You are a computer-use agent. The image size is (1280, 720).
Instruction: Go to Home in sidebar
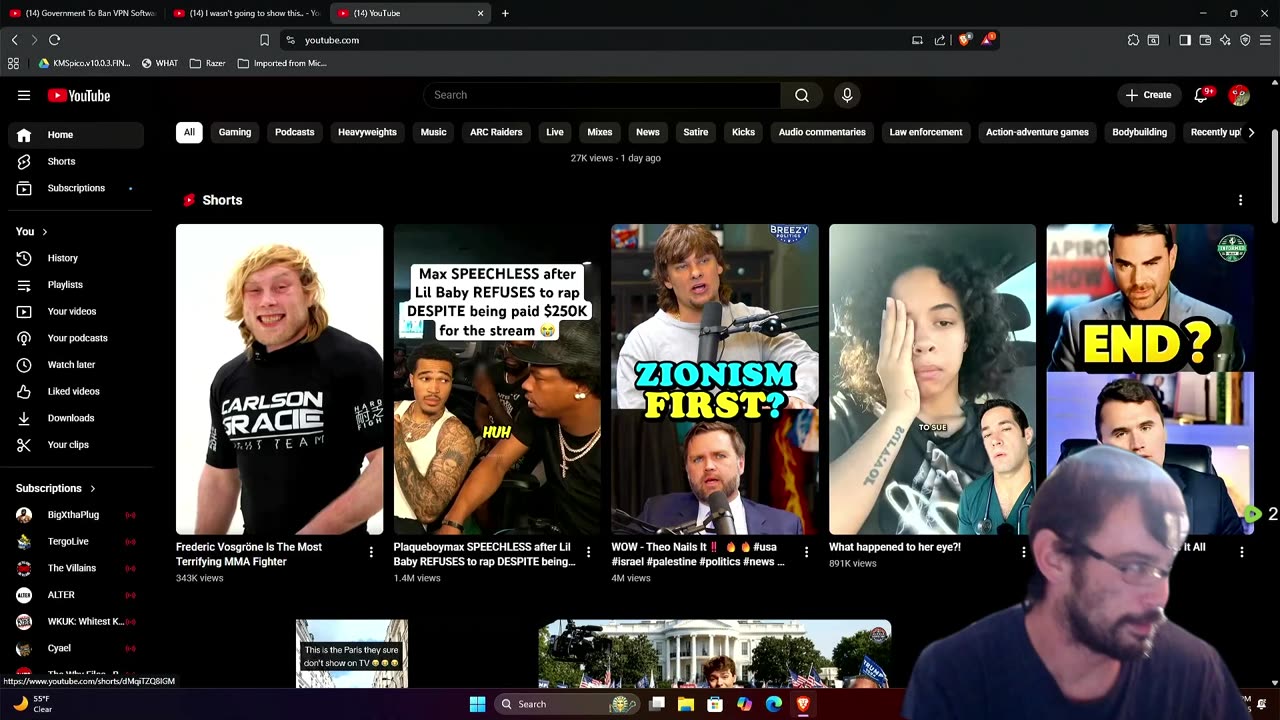(76, 135)
